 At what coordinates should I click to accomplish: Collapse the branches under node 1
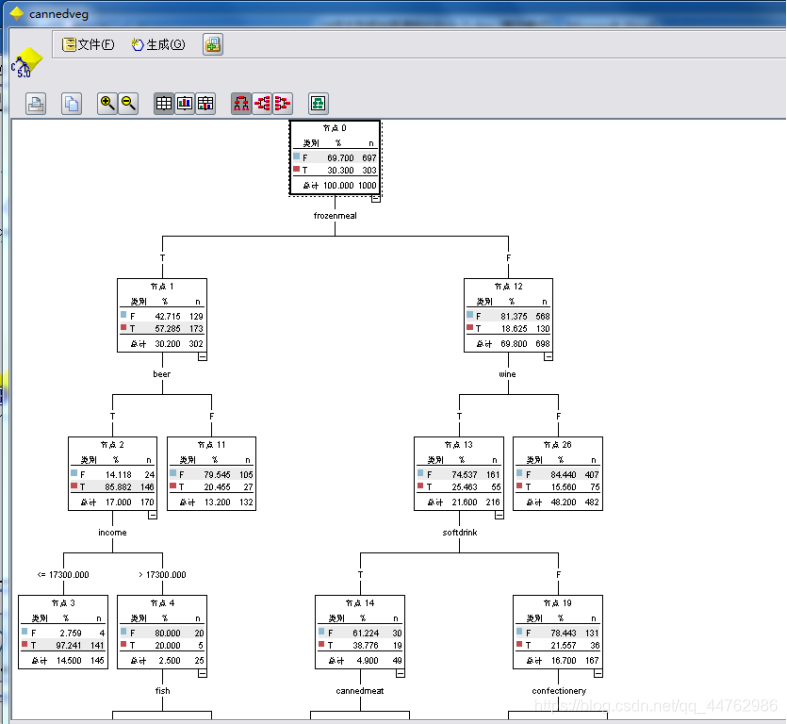coord(202,357)
